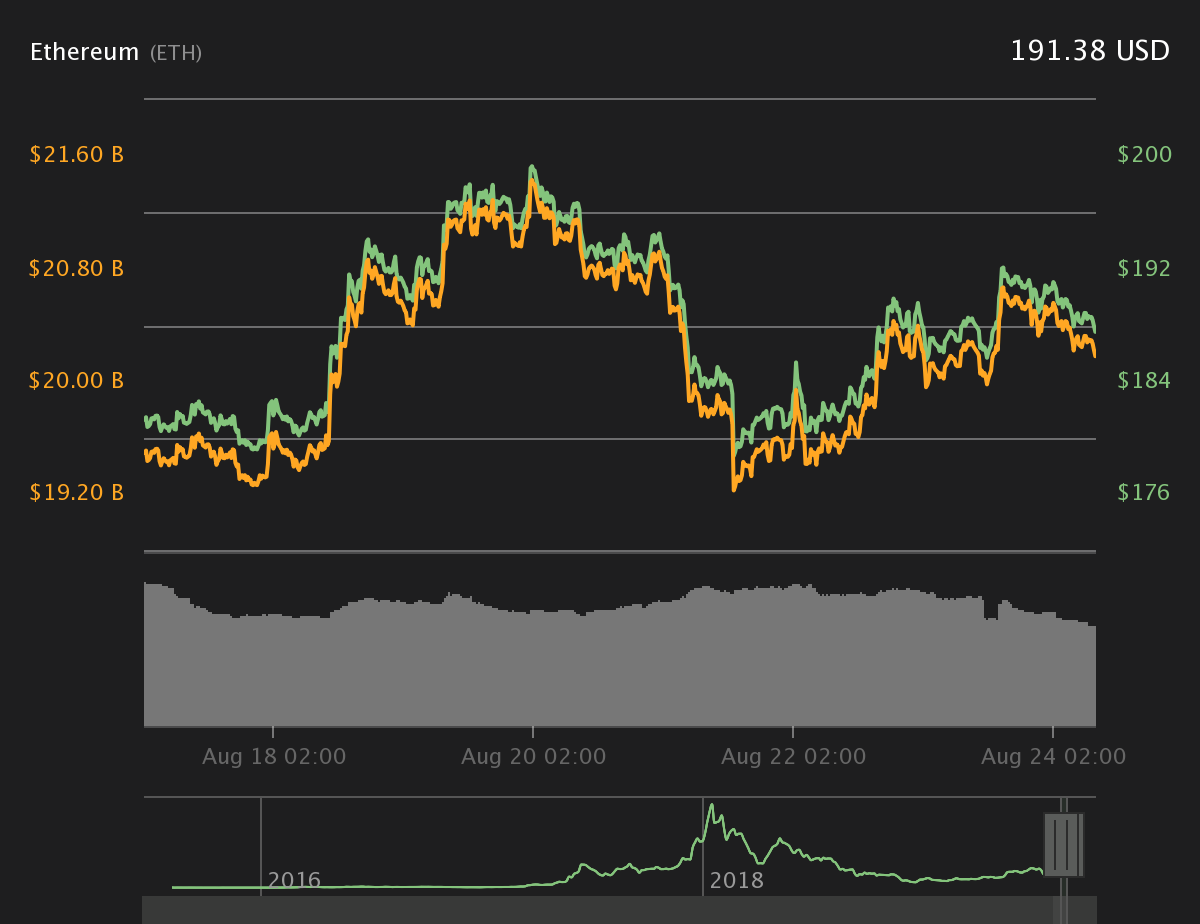The height and width of the screenshot is (924, 1200).
Task: Click the 2016 marker in the navigator
Action: pos(294,881)
